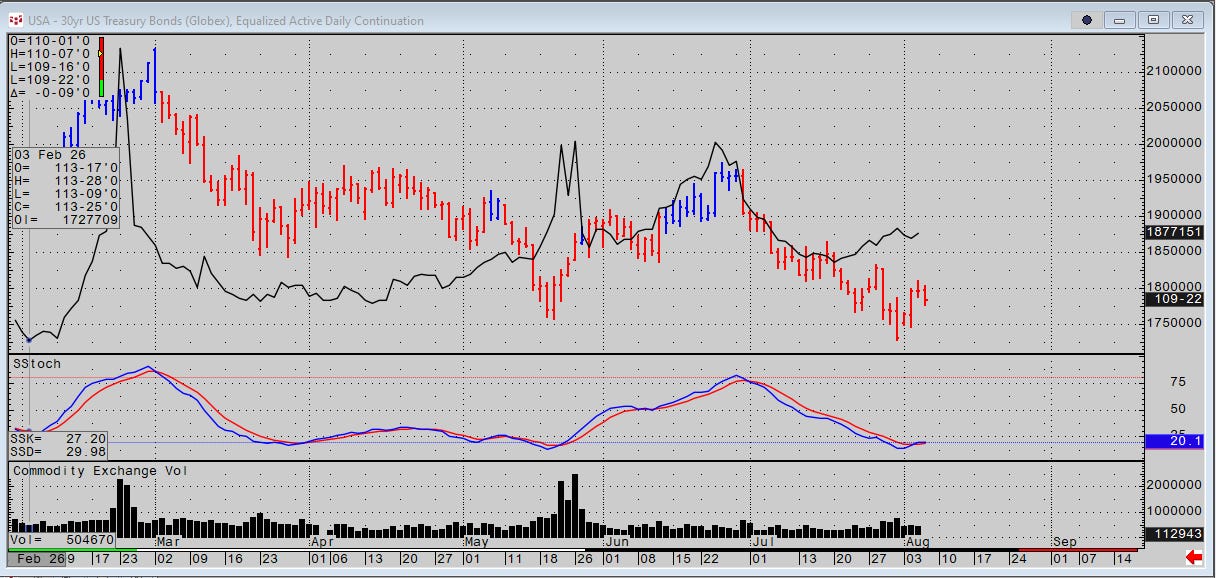Click the 2100000 price scale label
The width and height of the screenshot is (1216, 578).
[1174, 71]
